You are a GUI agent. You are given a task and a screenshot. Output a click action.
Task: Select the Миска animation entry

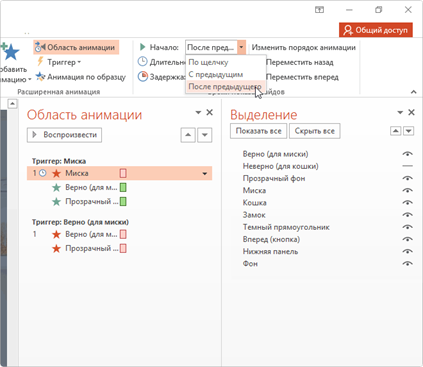tap(119, 173)
